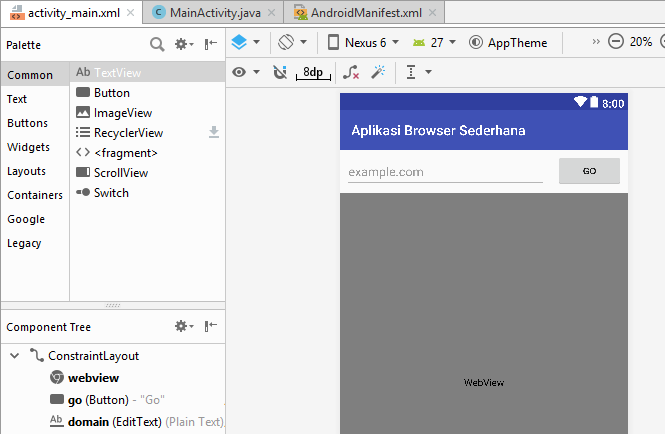Pick TextView from the palette

click(147, 73)
